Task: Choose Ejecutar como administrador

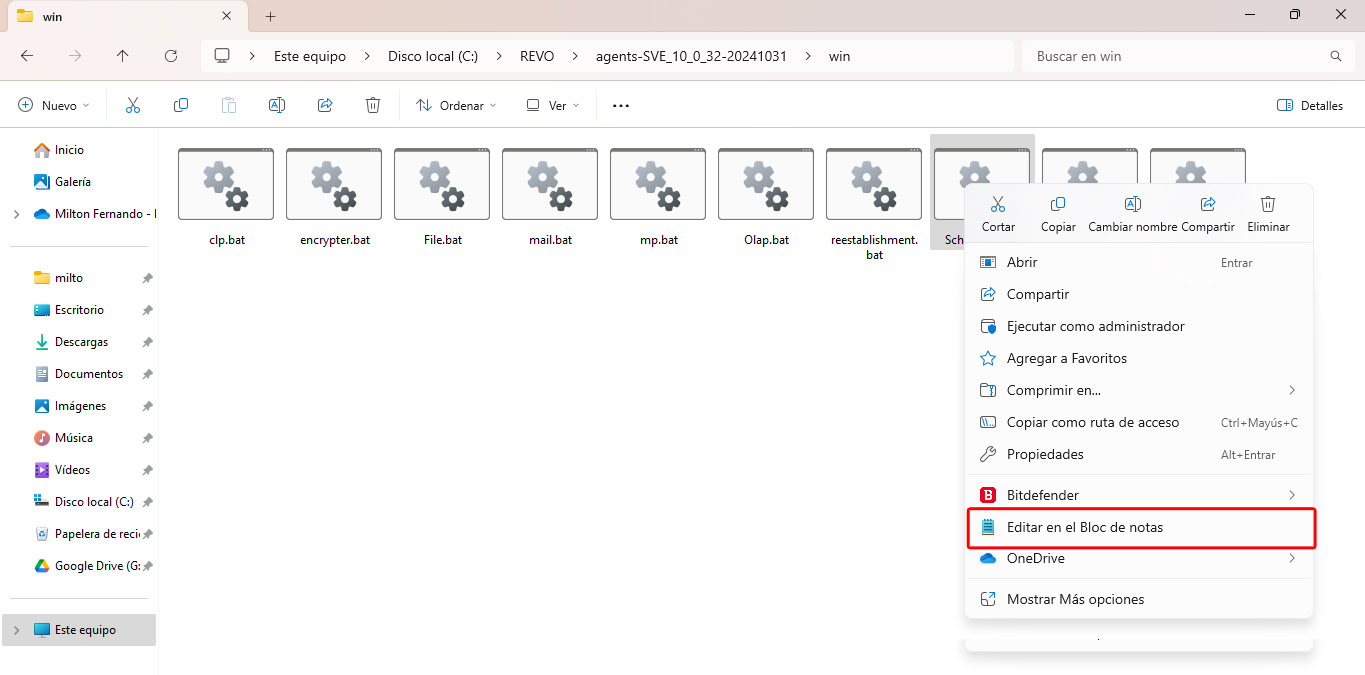Action: tap(1095, 326)
